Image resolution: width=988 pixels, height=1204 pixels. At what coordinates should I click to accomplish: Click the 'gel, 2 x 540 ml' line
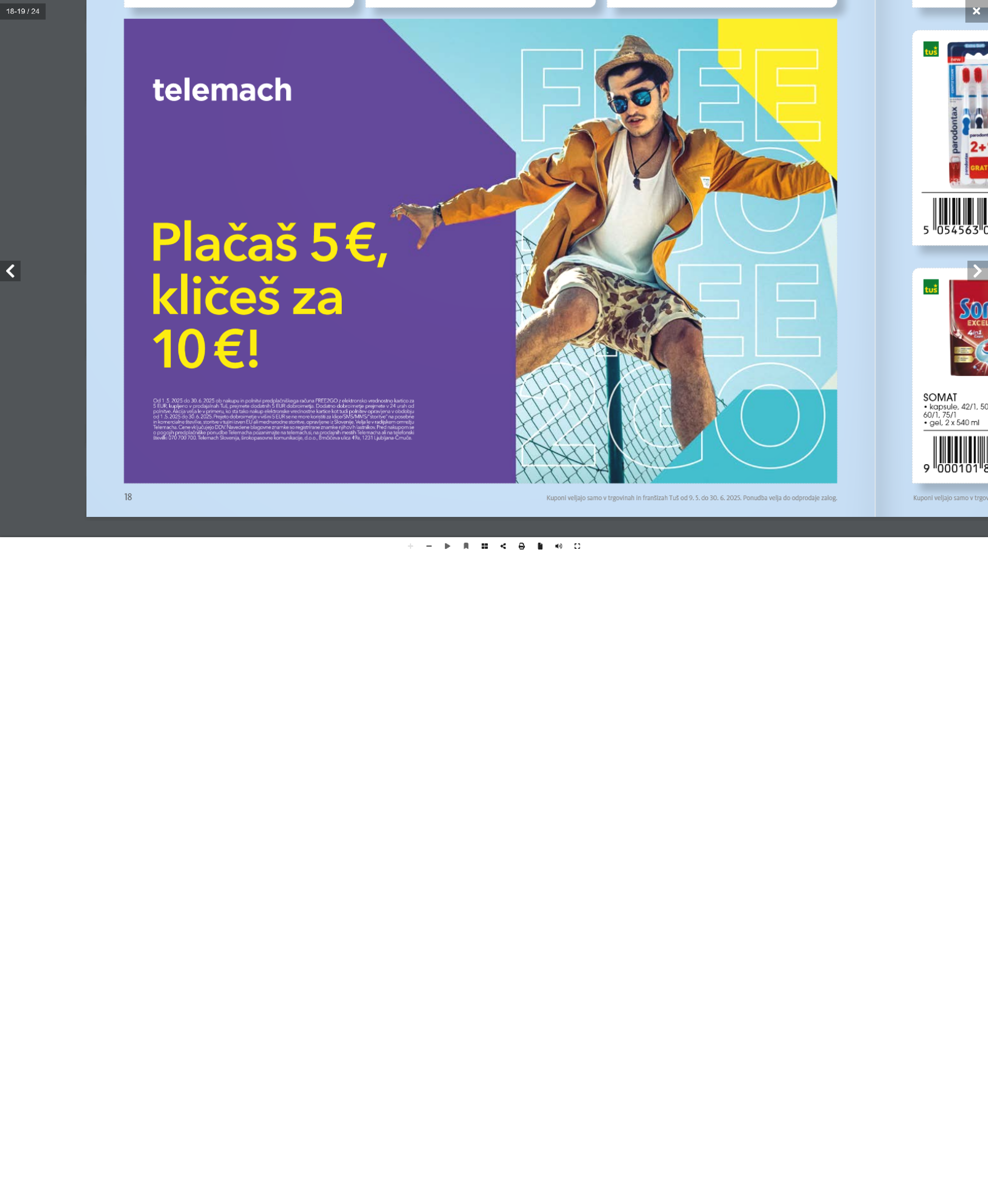pos(952,423)
